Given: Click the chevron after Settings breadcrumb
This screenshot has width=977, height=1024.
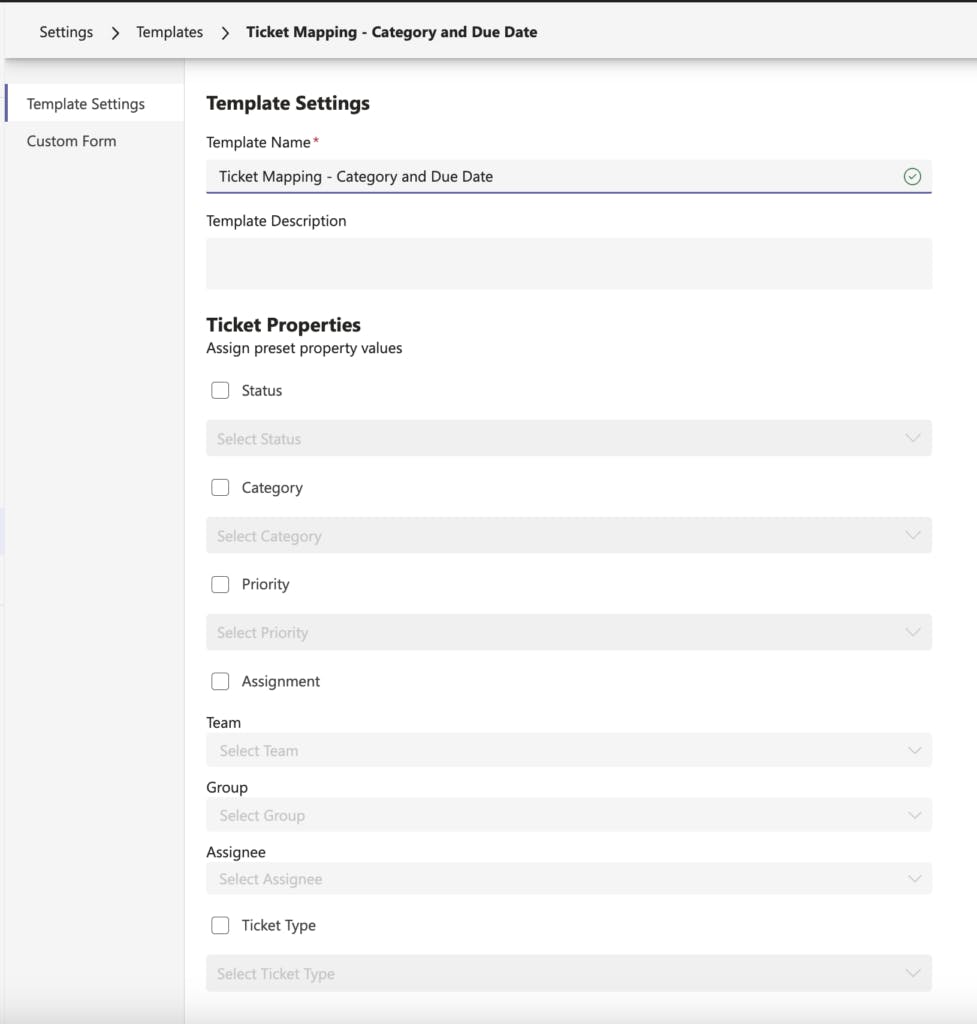Looking at the screenshot, I should [x=115, y=32].
